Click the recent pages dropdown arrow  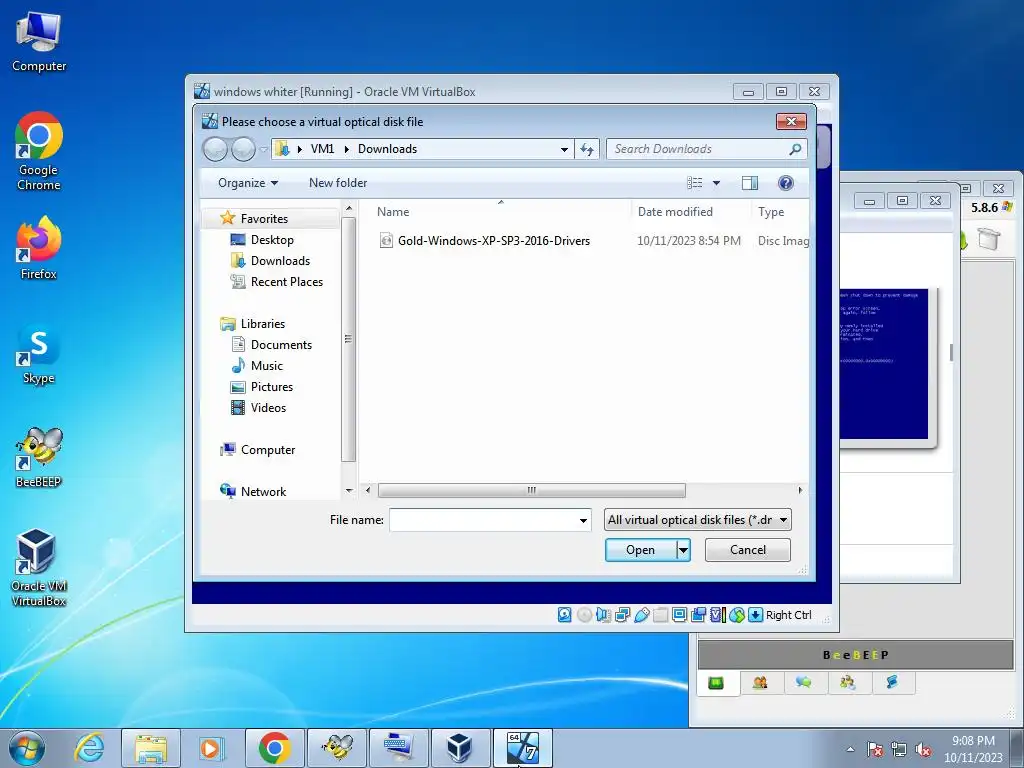tap(264, 150)
